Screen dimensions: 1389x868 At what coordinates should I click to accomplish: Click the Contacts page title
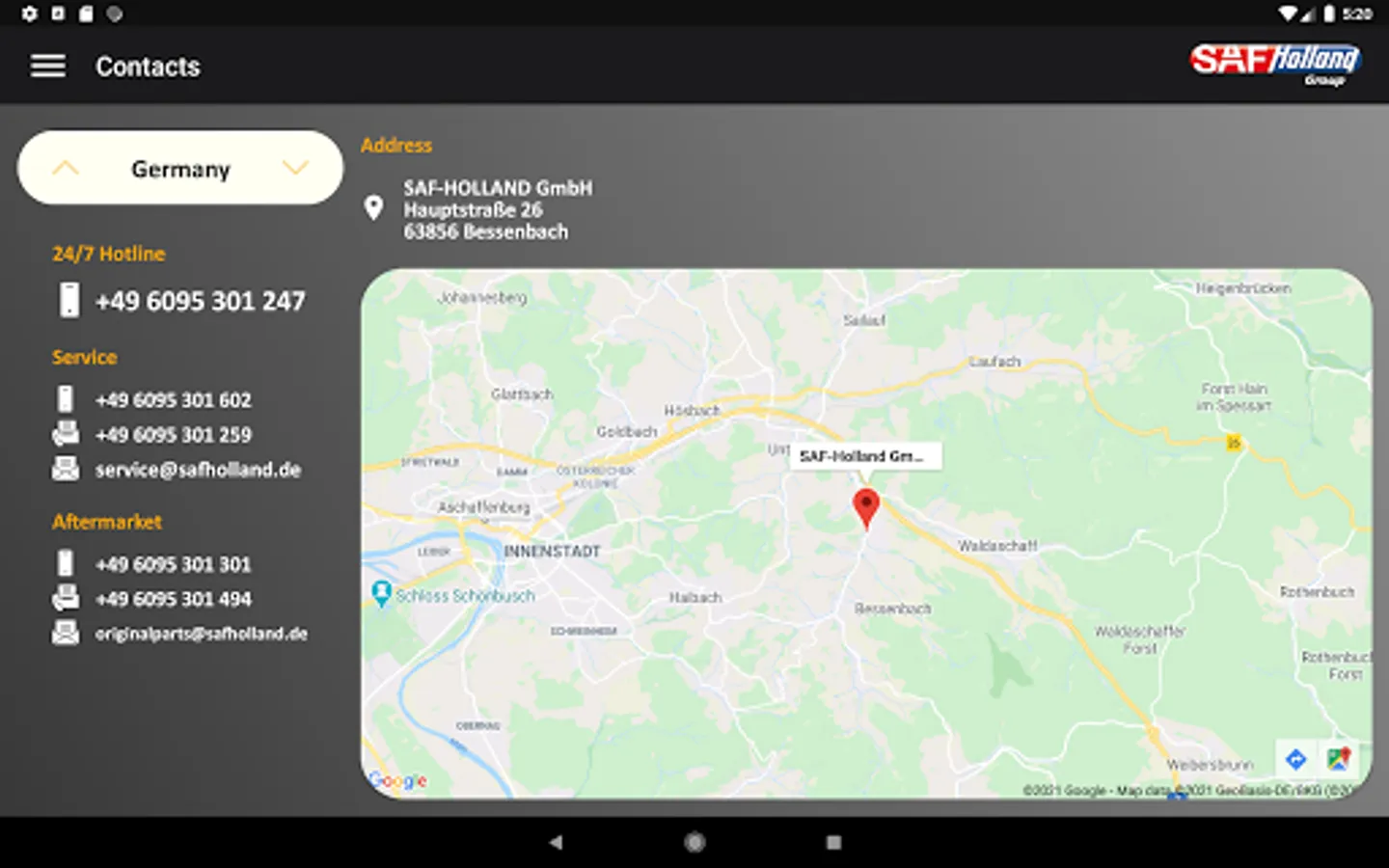pyautogui.click(x=148, y=67)
